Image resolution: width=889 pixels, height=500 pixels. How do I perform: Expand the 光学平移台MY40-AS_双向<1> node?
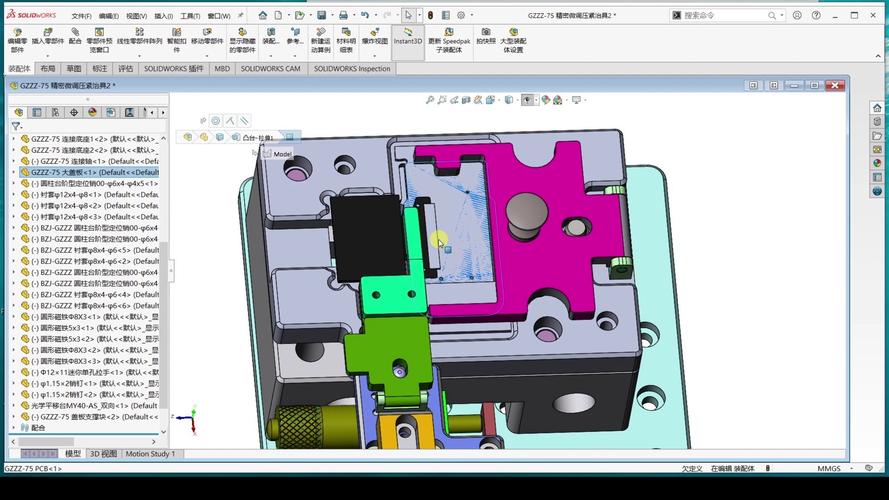tap(14, 405)
